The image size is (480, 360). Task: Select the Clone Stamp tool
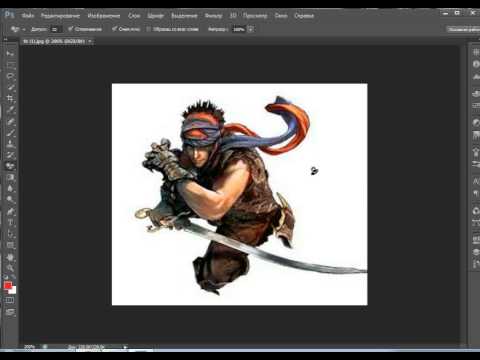point(10,144)
